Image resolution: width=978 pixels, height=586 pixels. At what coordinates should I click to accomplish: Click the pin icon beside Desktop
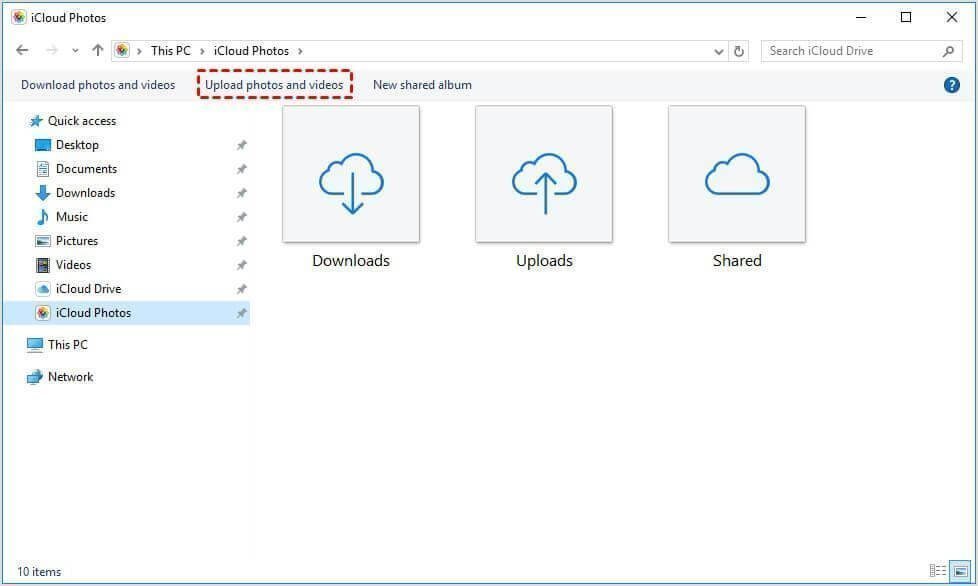click(x=241, y=145)
